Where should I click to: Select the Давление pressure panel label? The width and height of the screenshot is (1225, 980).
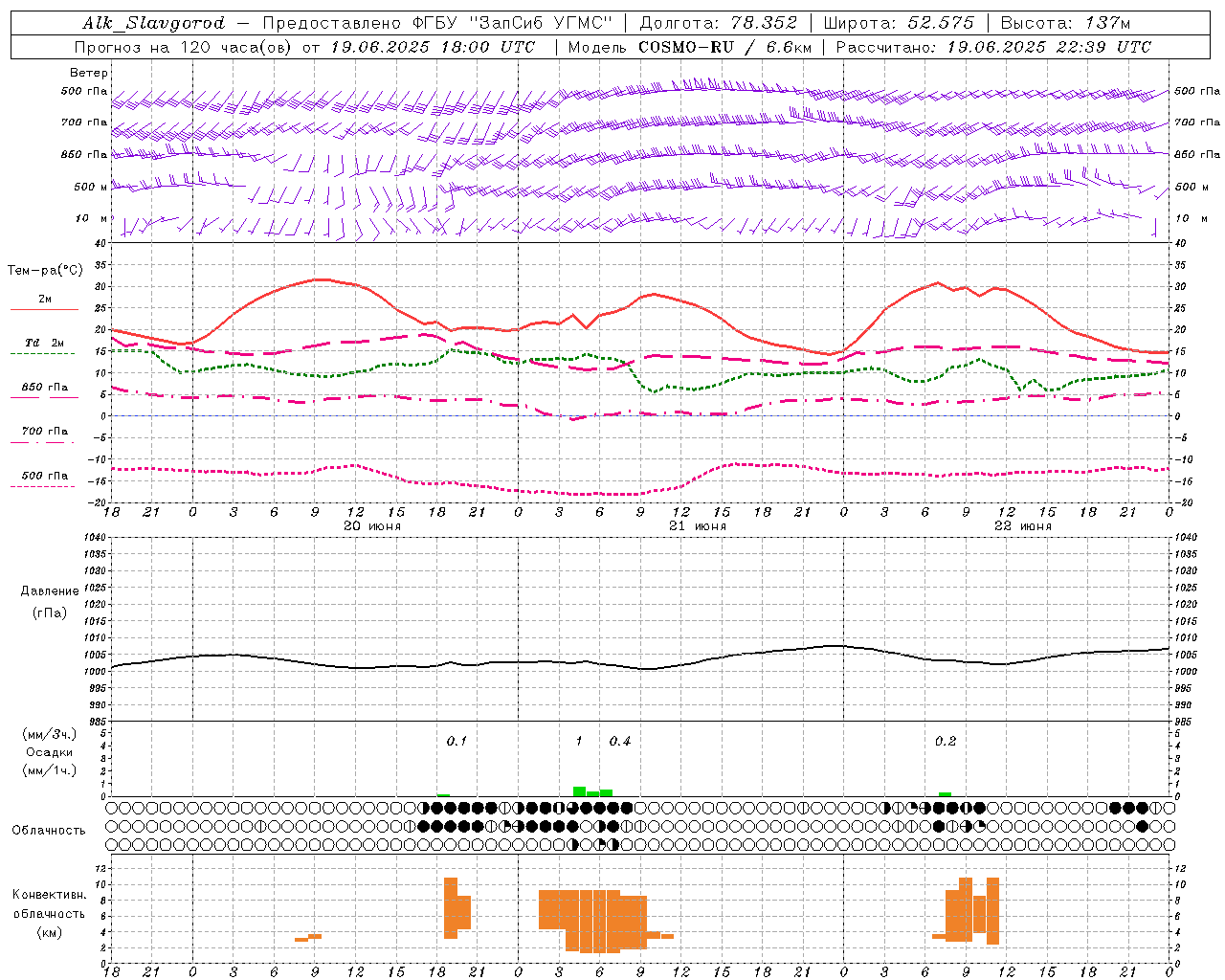pyautogui.click(x=50, y=590)
